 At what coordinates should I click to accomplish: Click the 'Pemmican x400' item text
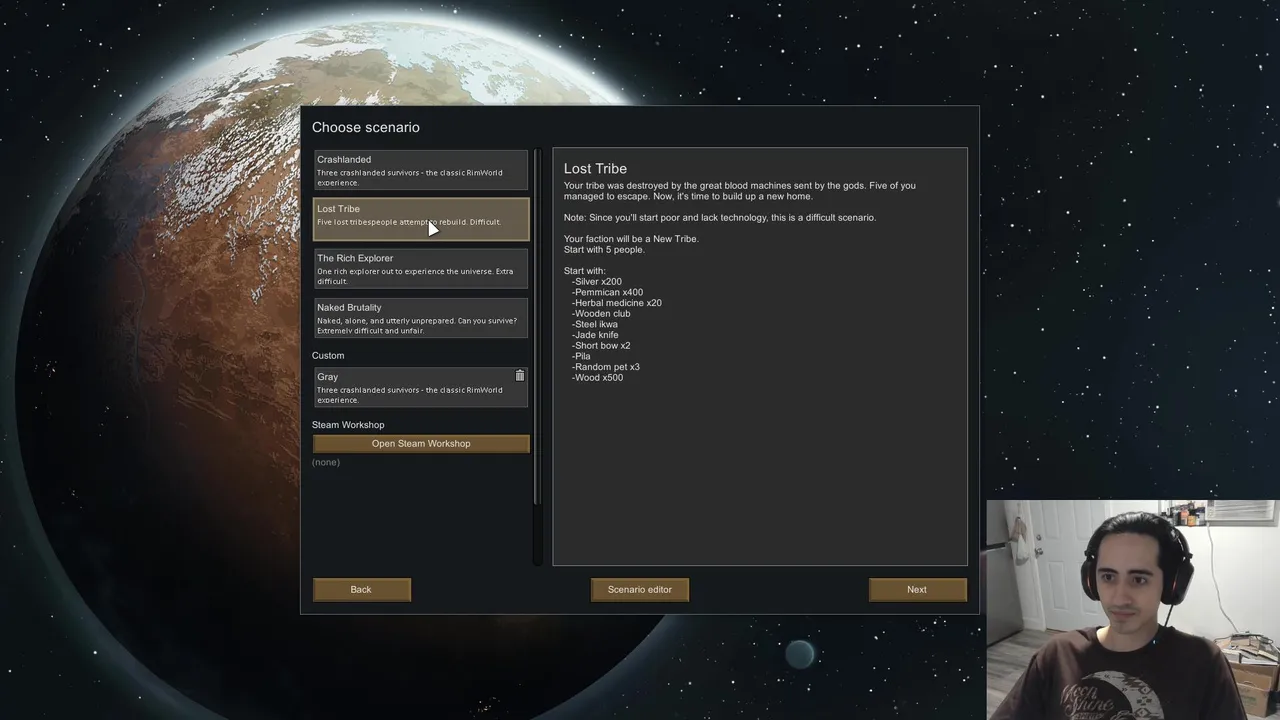pyautogui.click(x=608, y=293)
